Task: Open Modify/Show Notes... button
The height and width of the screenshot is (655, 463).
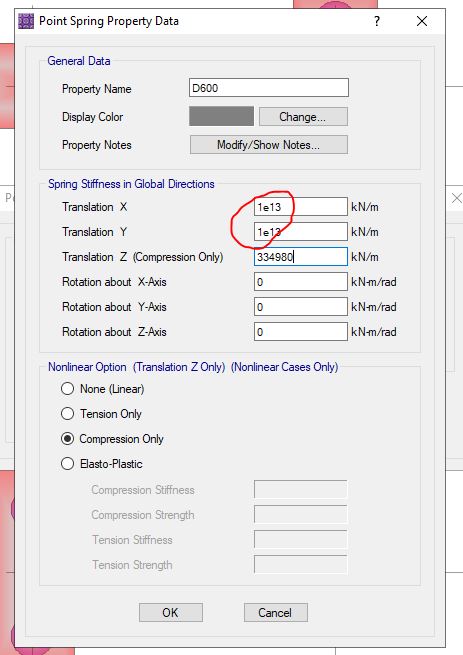Action: [269, 145]
